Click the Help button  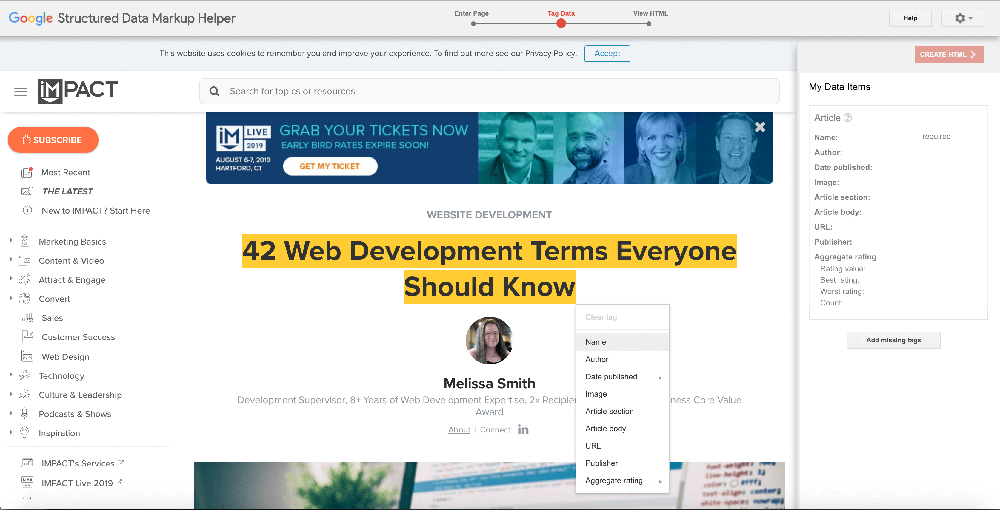coord(910,18)
